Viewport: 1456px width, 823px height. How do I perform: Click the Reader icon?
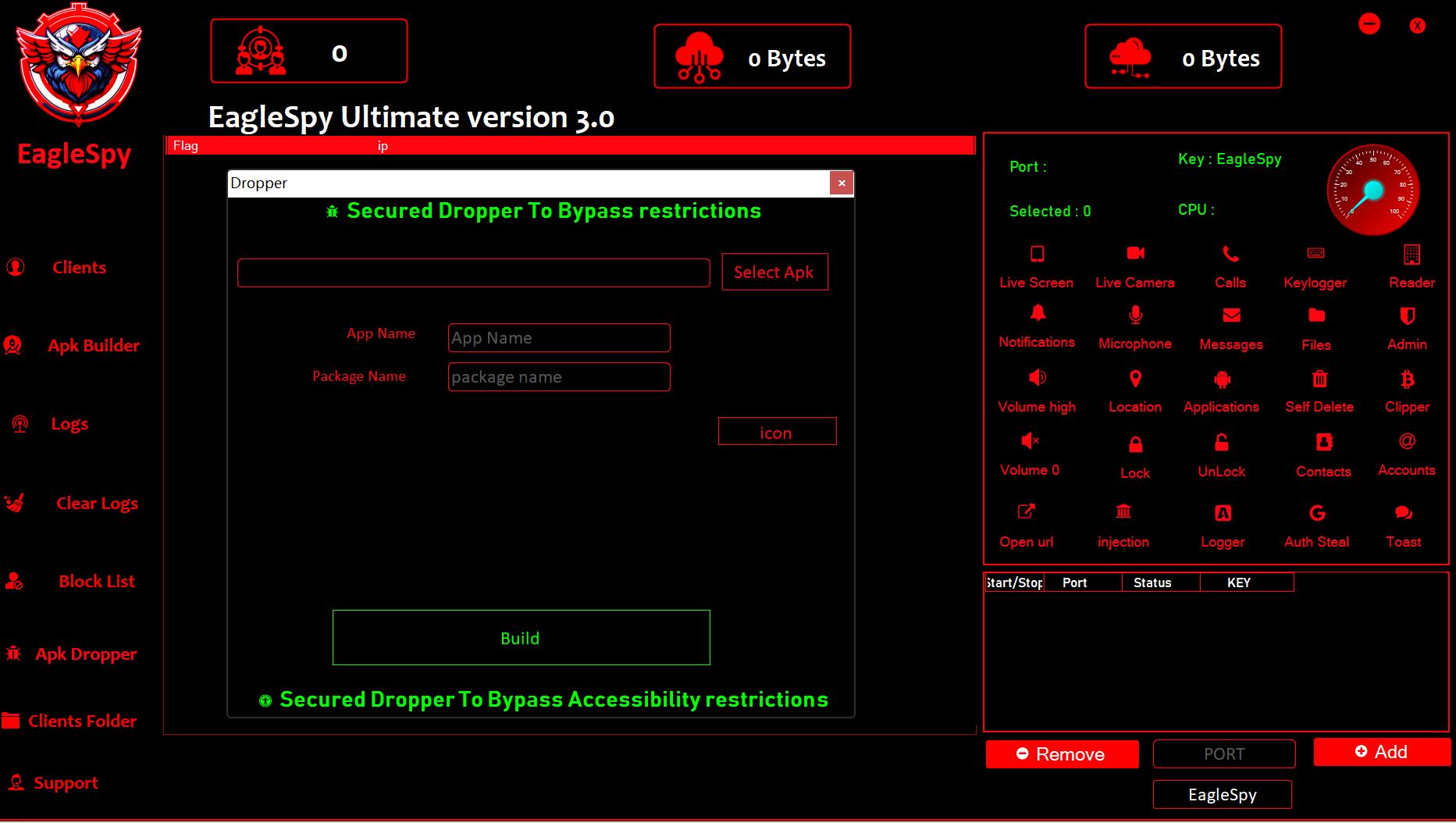point(1412,254)
